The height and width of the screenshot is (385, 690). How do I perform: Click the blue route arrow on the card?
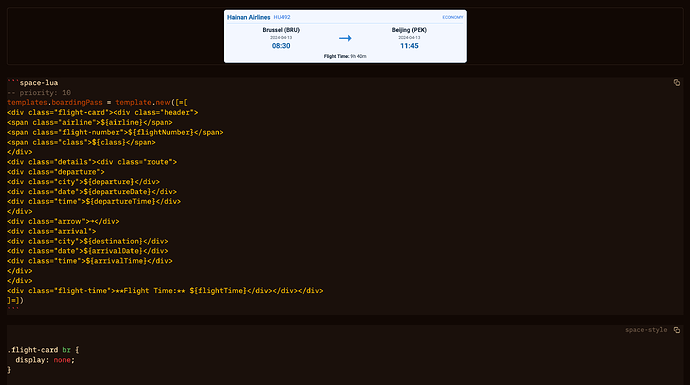click(345, 38)
